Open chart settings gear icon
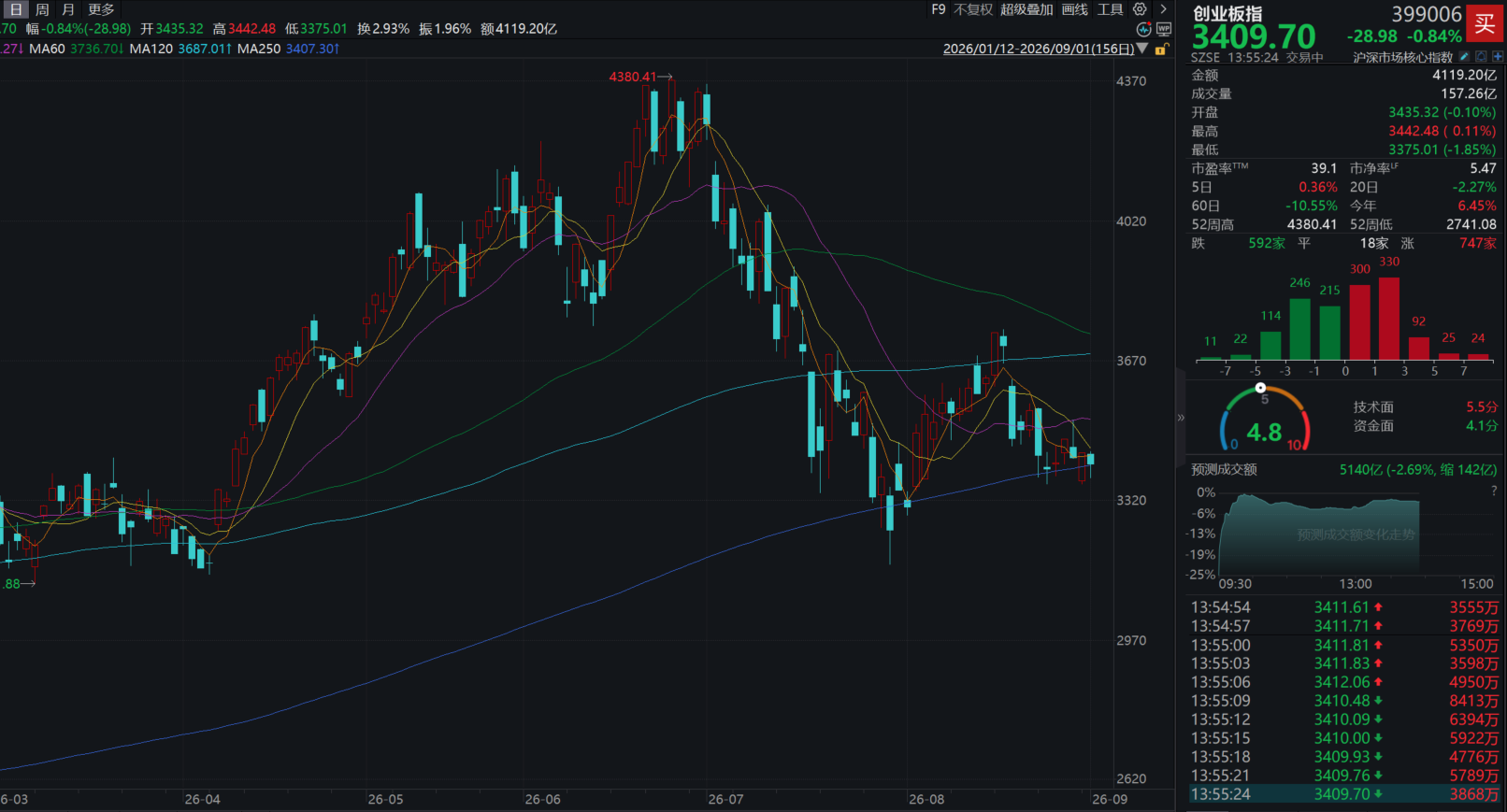Viewport: 1507px width, 812px height. (x=1140, y=9)
